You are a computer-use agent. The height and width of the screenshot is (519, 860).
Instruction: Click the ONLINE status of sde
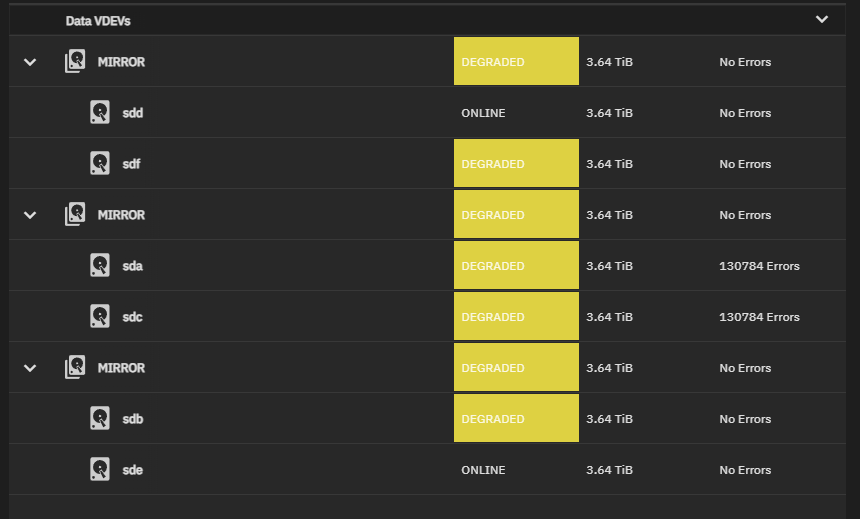483,470
